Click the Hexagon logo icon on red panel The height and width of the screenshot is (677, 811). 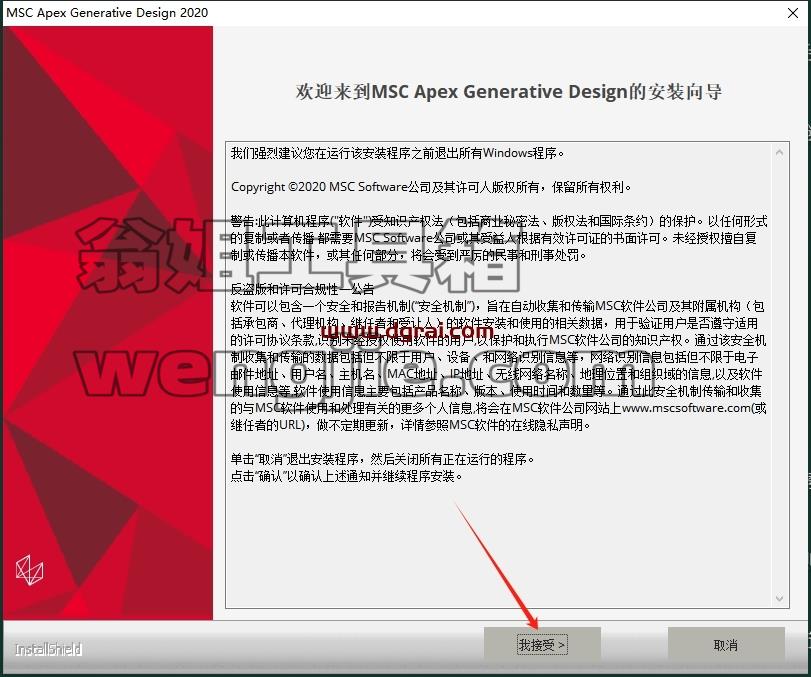click(29, 570)
